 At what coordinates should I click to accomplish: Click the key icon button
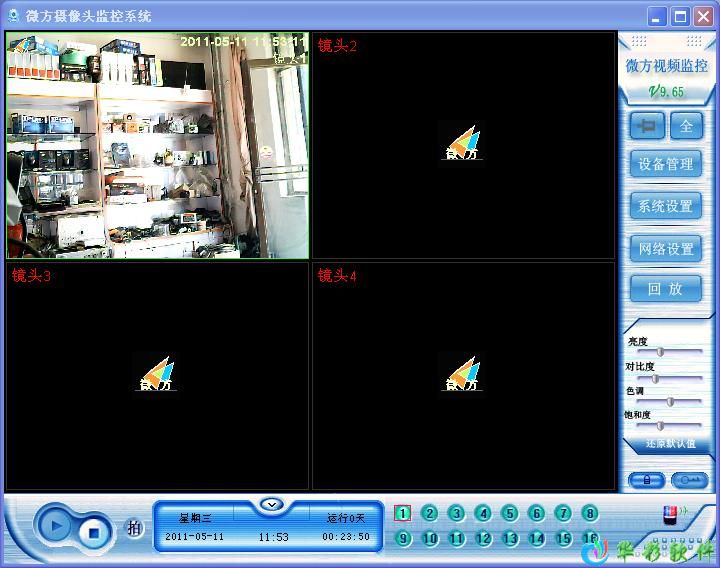(689, 481)
